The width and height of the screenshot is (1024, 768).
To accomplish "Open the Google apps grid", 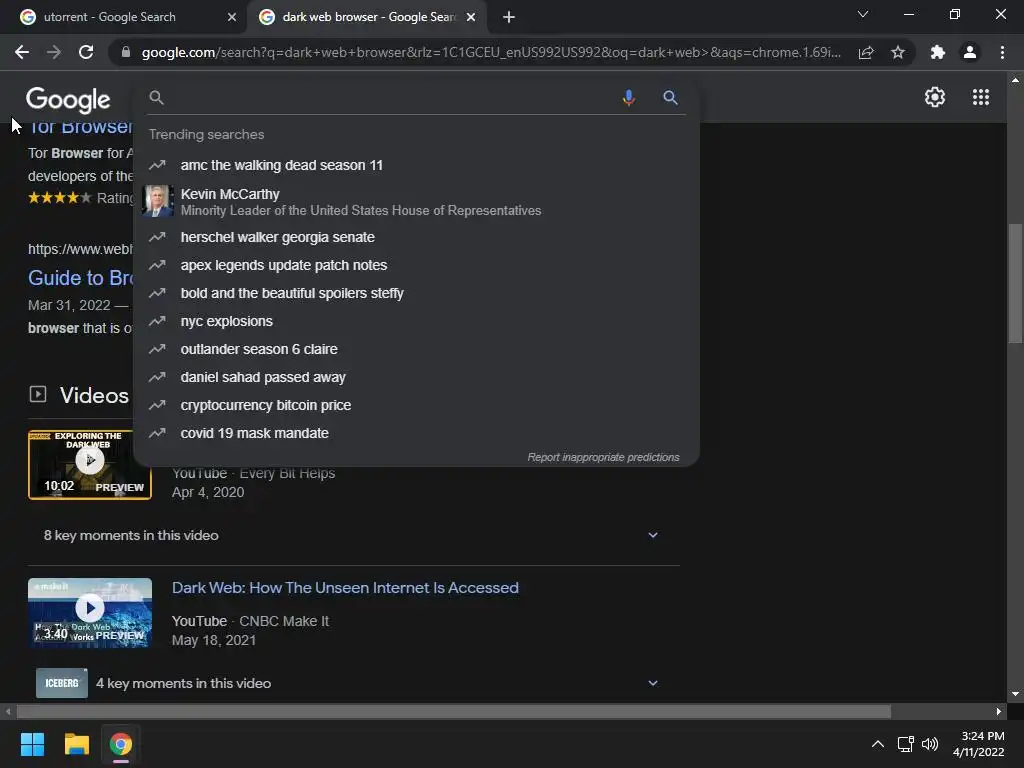I will click(980, 97).
